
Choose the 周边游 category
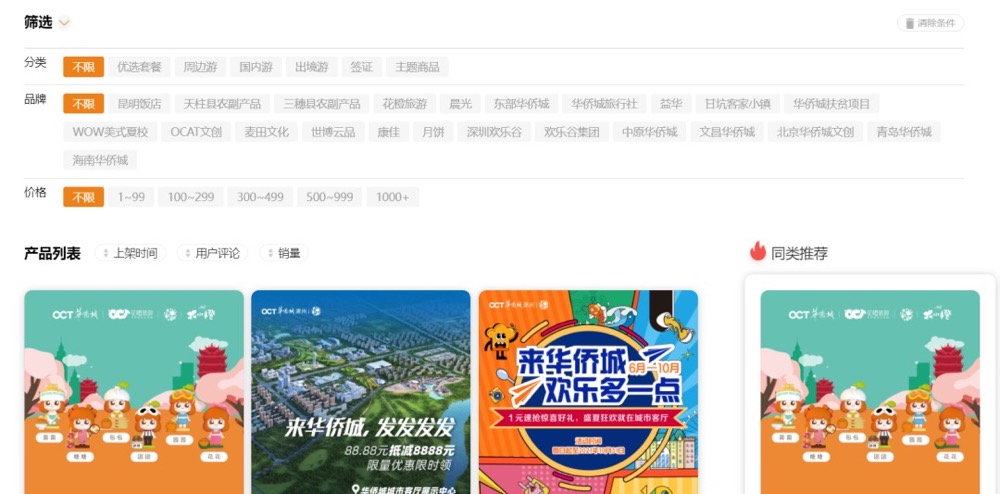click(x=200, y=67)
